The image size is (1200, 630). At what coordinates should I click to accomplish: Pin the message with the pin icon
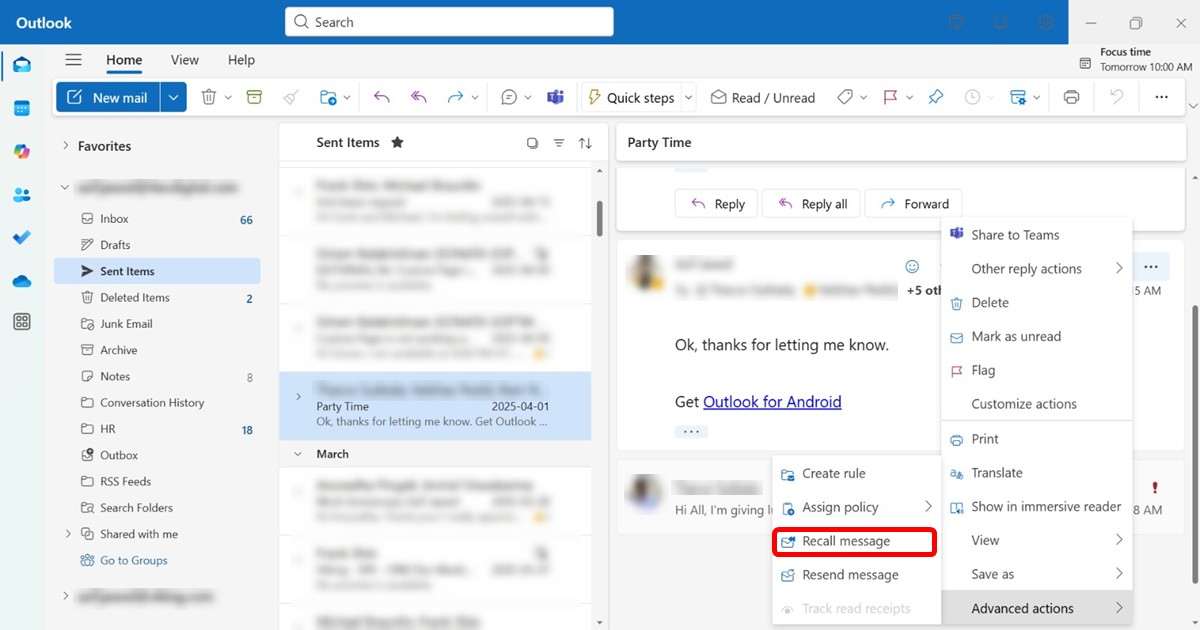(935, 96)
